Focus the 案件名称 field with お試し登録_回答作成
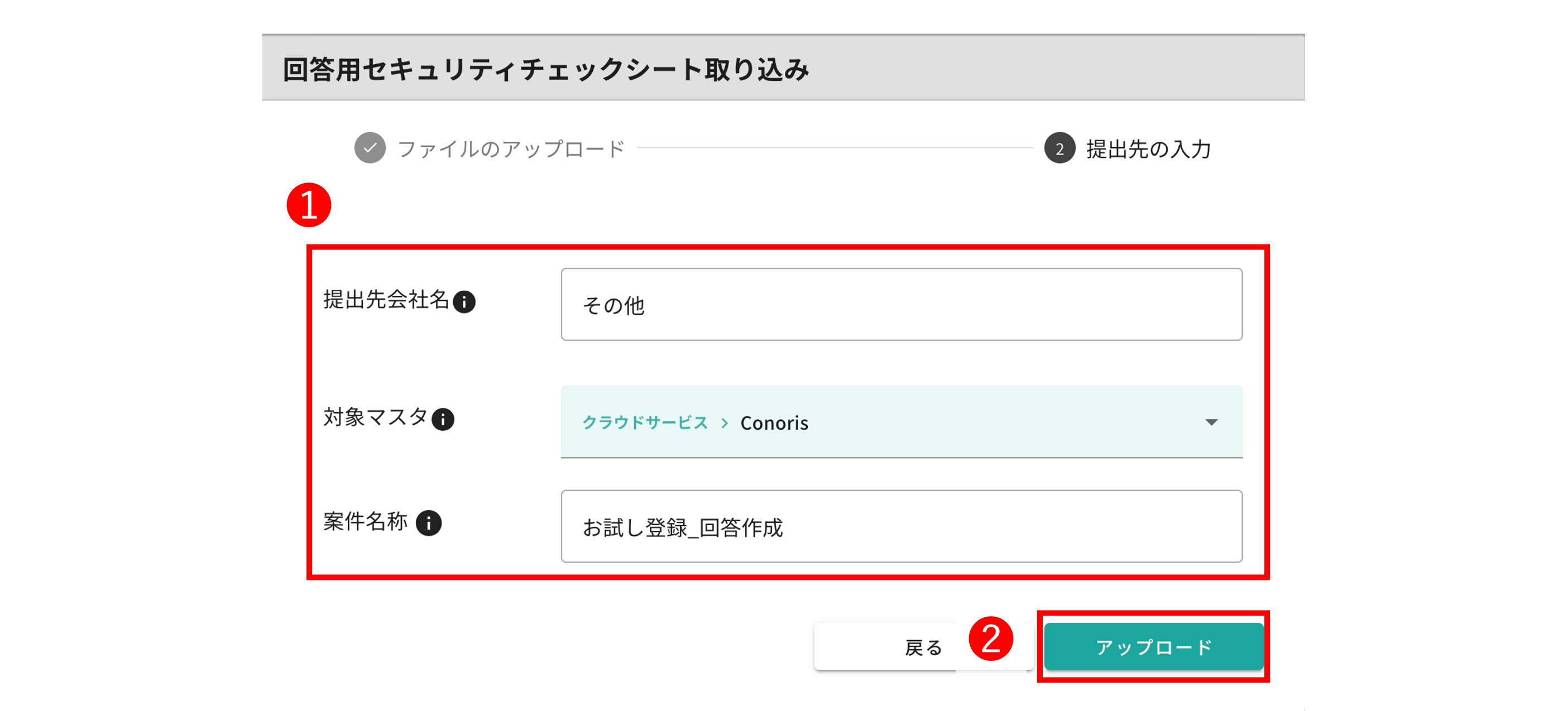 pos(901,527)
